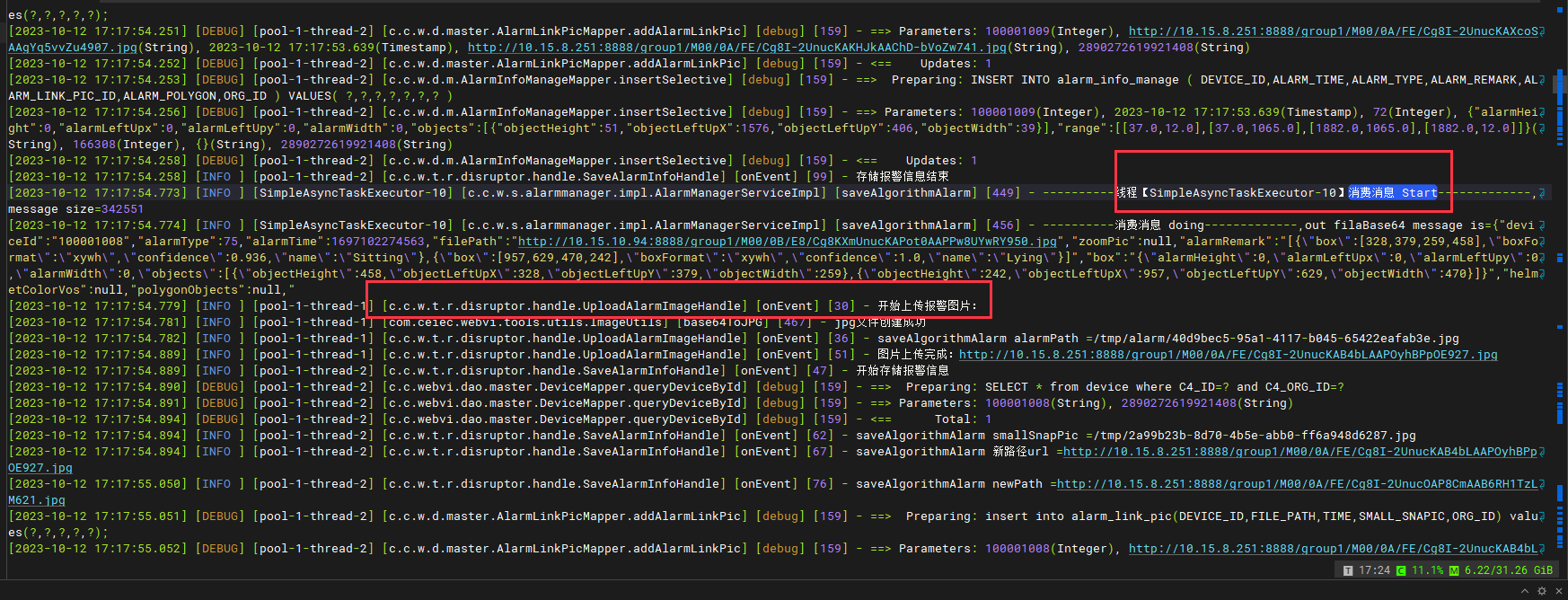
Task: Click the 17:24 time readout
Action: point(1374,570)
